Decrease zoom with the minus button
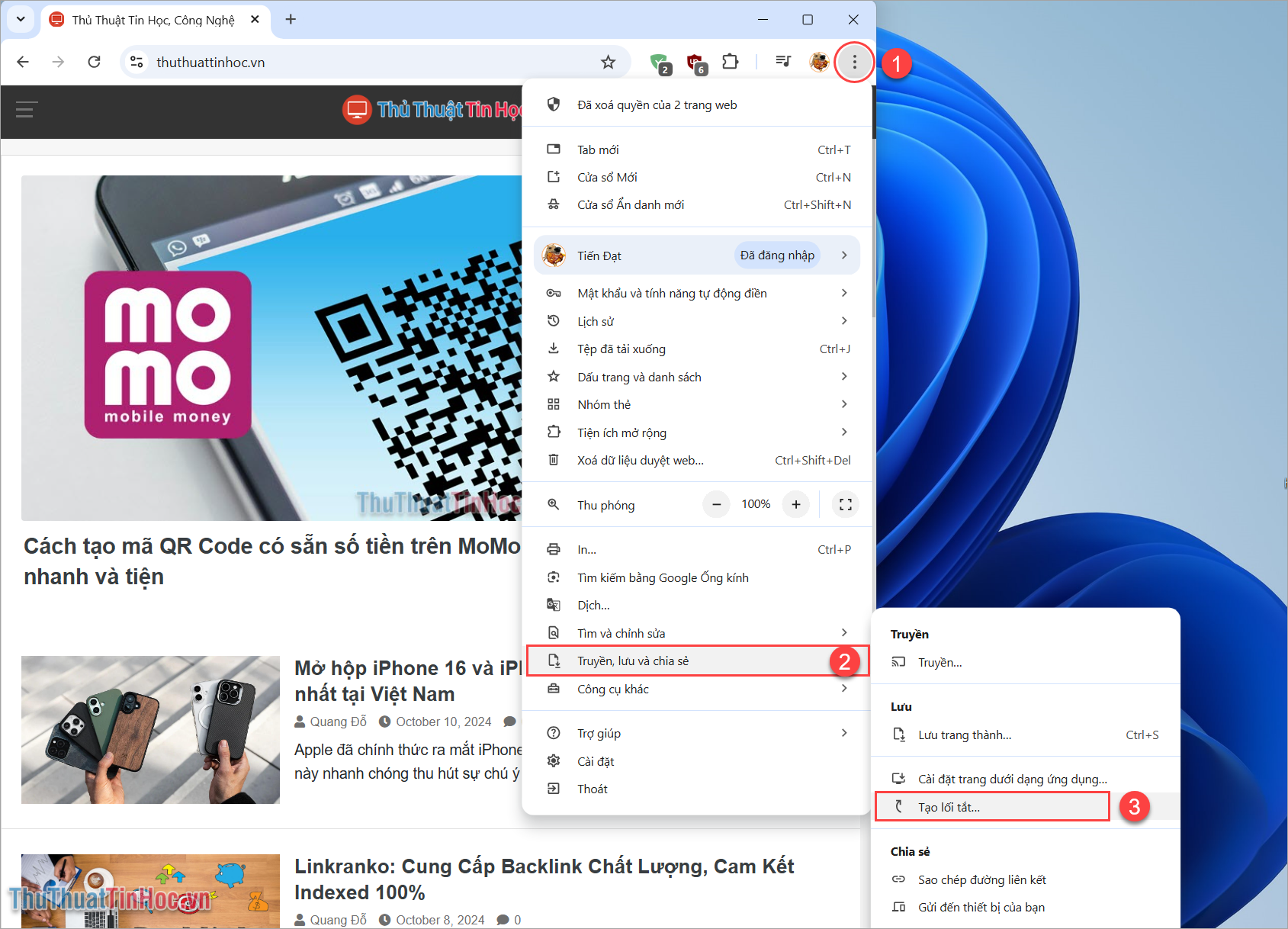The width and height of the screenshot is (1288, 929). click(x=716, y=504)
